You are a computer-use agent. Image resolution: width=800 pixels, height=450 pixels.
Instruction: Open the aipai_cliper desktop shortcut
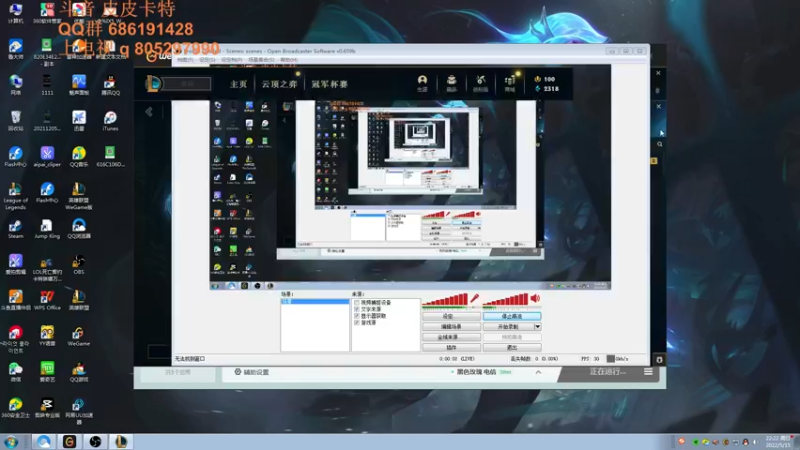pyautogui.click(x=47, y=157)
